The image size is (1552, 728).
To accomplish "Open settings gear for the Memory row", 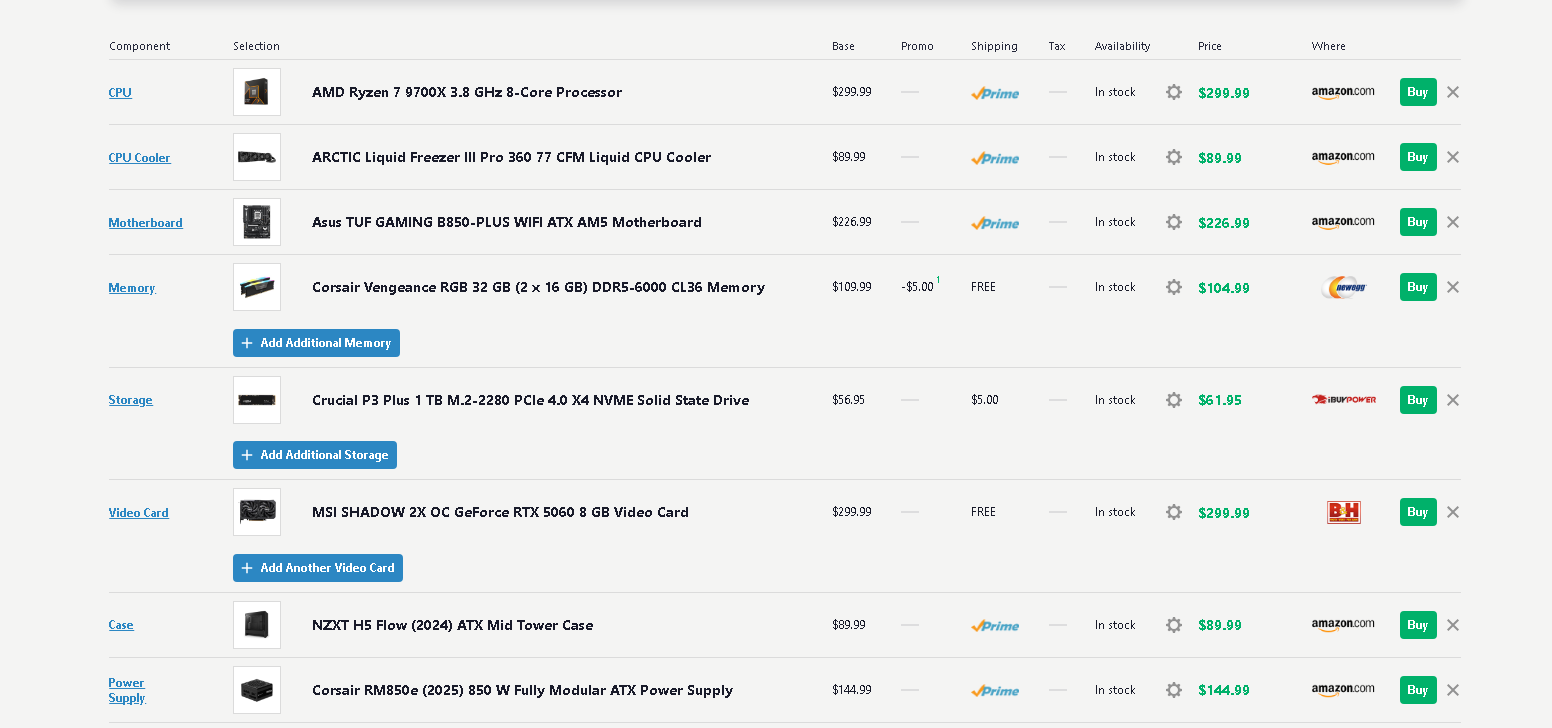I will [1174, 287].
